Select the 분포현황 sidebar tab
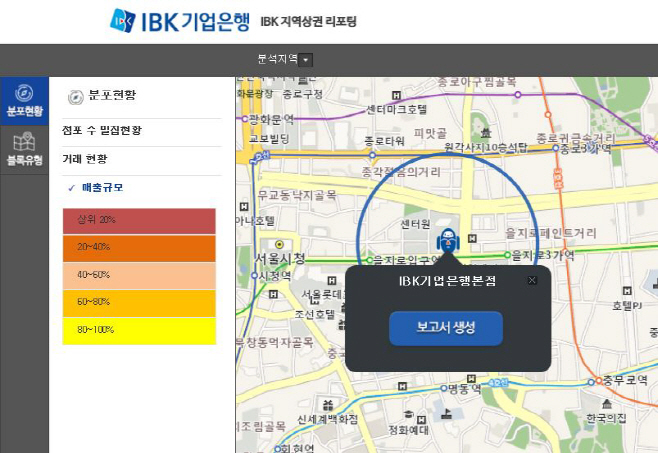Screen dimensions: 658x453 pyautogui.click(x=24, y=101)
